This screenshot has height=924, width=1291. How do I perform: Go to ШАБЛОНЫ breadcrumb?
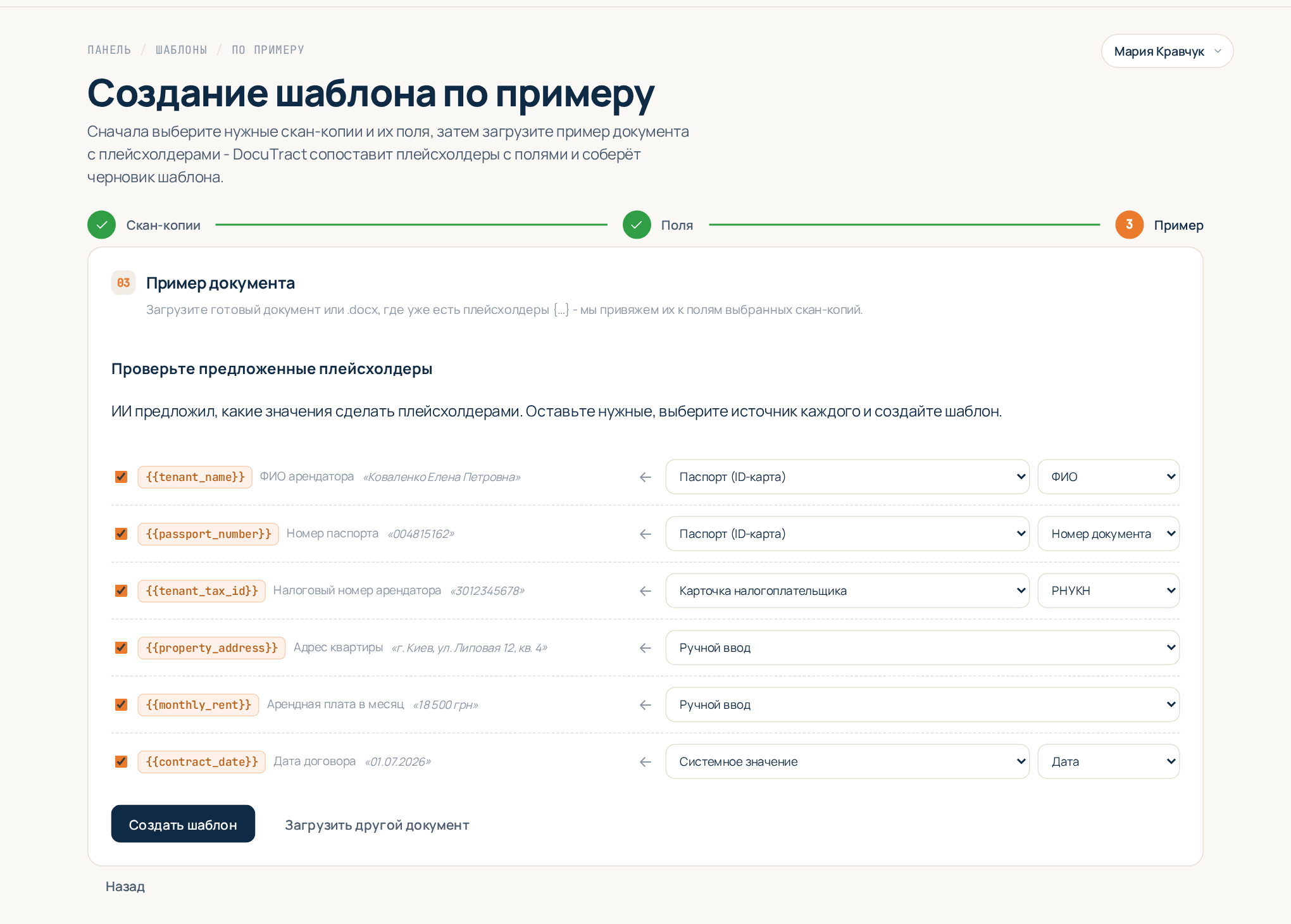tap(181, 50)
